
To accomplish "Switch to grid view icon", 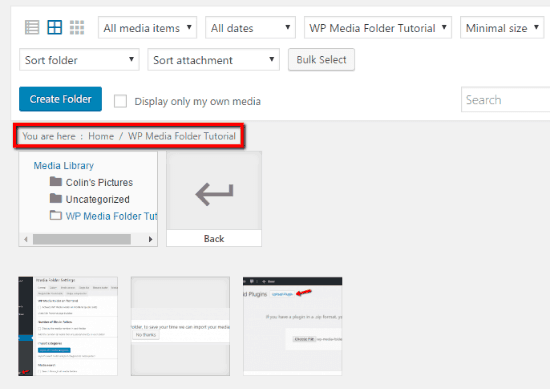I will pyautogui.click(x=55, y=27).
